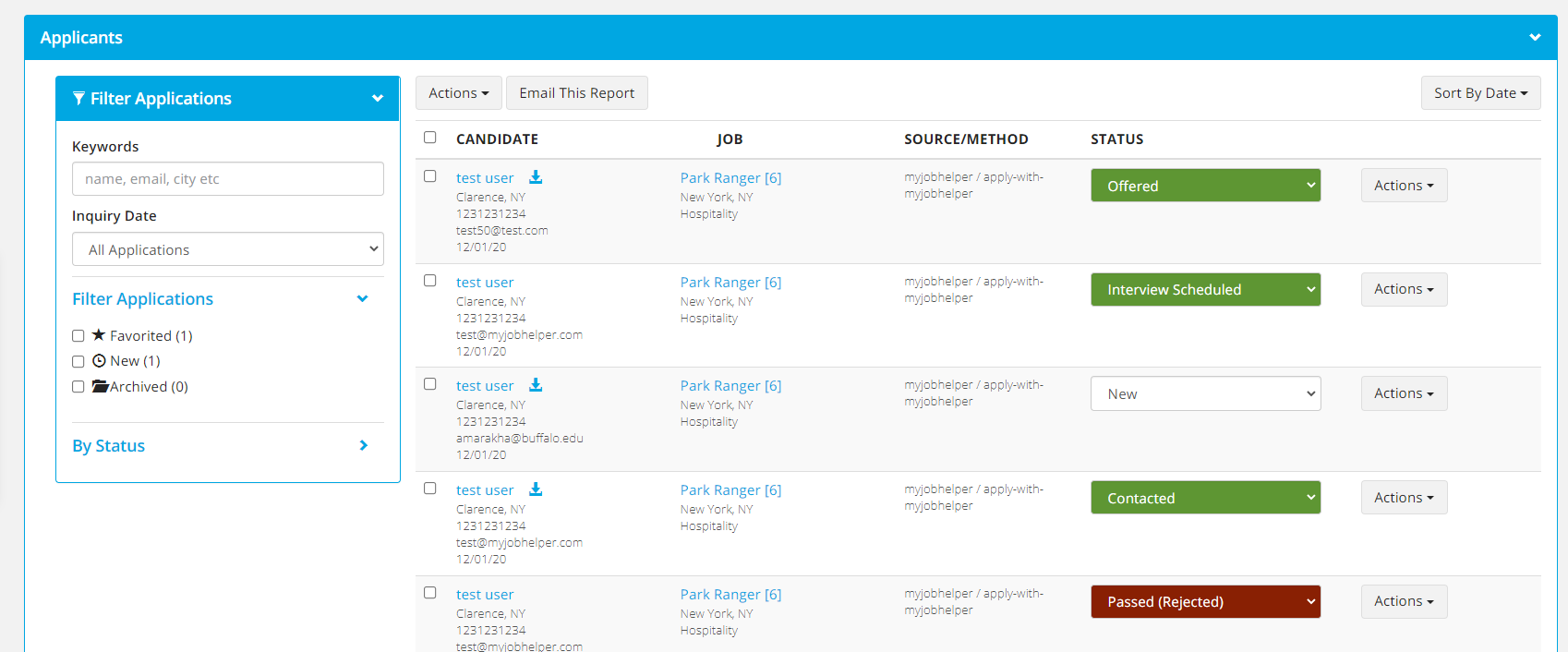Enable the New (1) filter checkbox

point(78,361)
